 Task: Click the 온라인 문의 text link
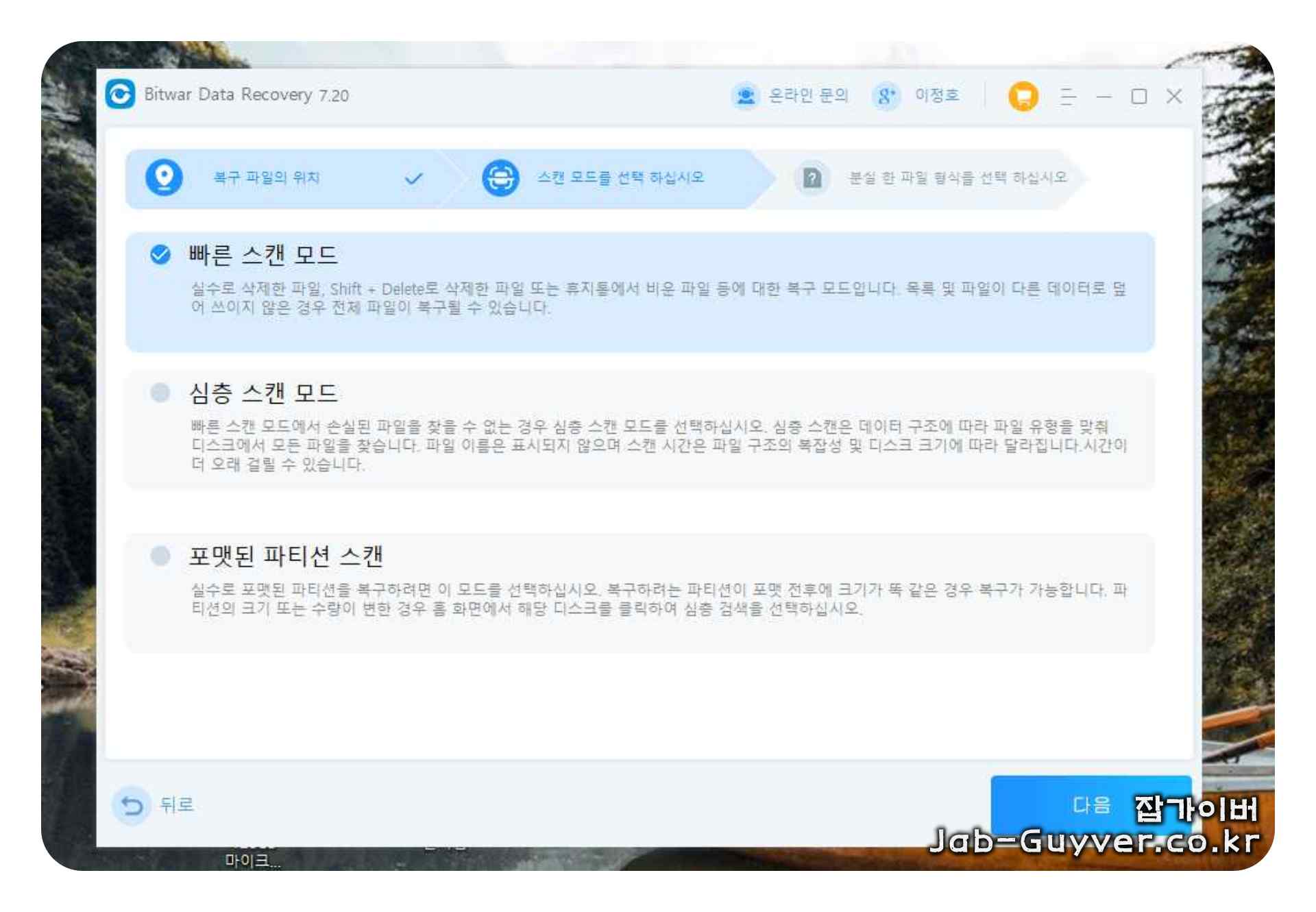pos(808,95)
